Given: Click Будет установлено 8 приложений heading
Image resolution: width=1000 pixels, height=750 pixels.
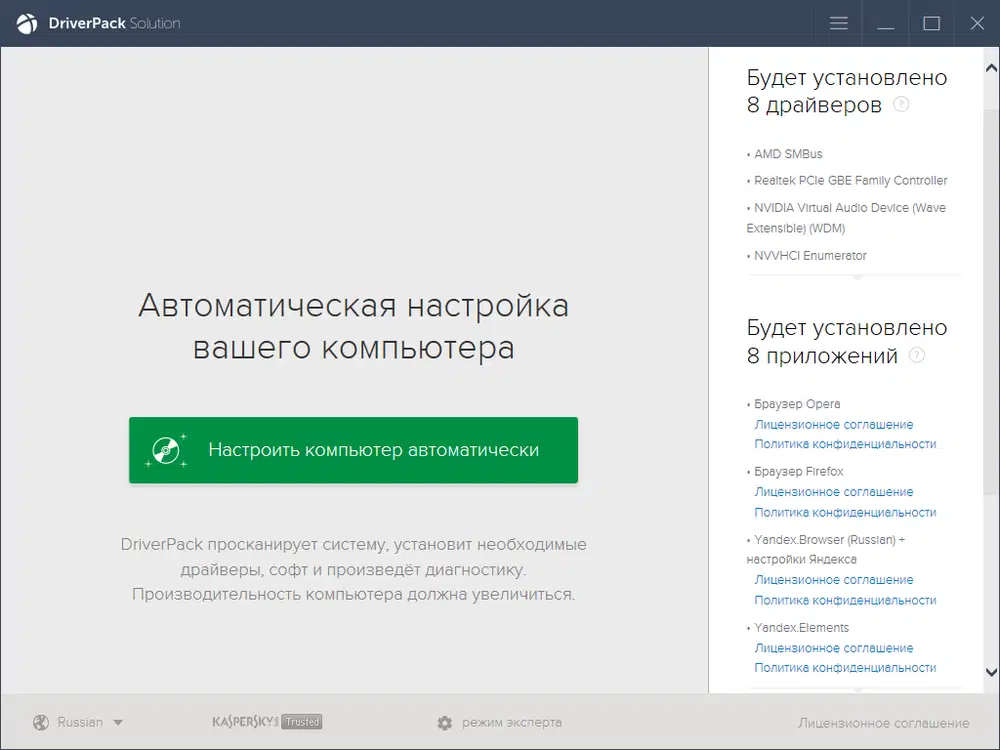Looking at the screenshot, I should [x=847, y=341].
